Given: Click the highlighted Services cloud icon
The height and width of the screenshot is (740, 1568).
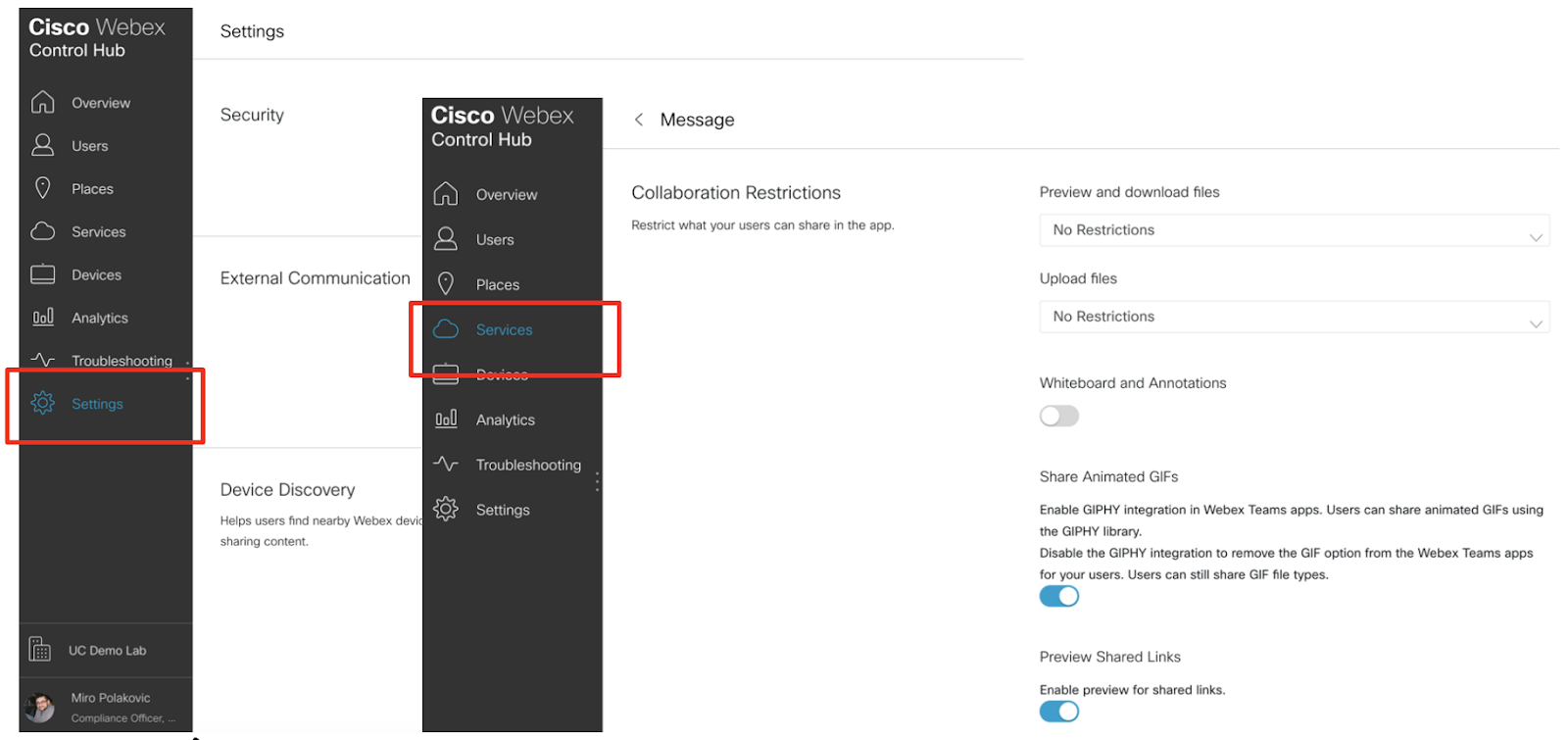Looking at the screenshot, I should tap(446, 329).
